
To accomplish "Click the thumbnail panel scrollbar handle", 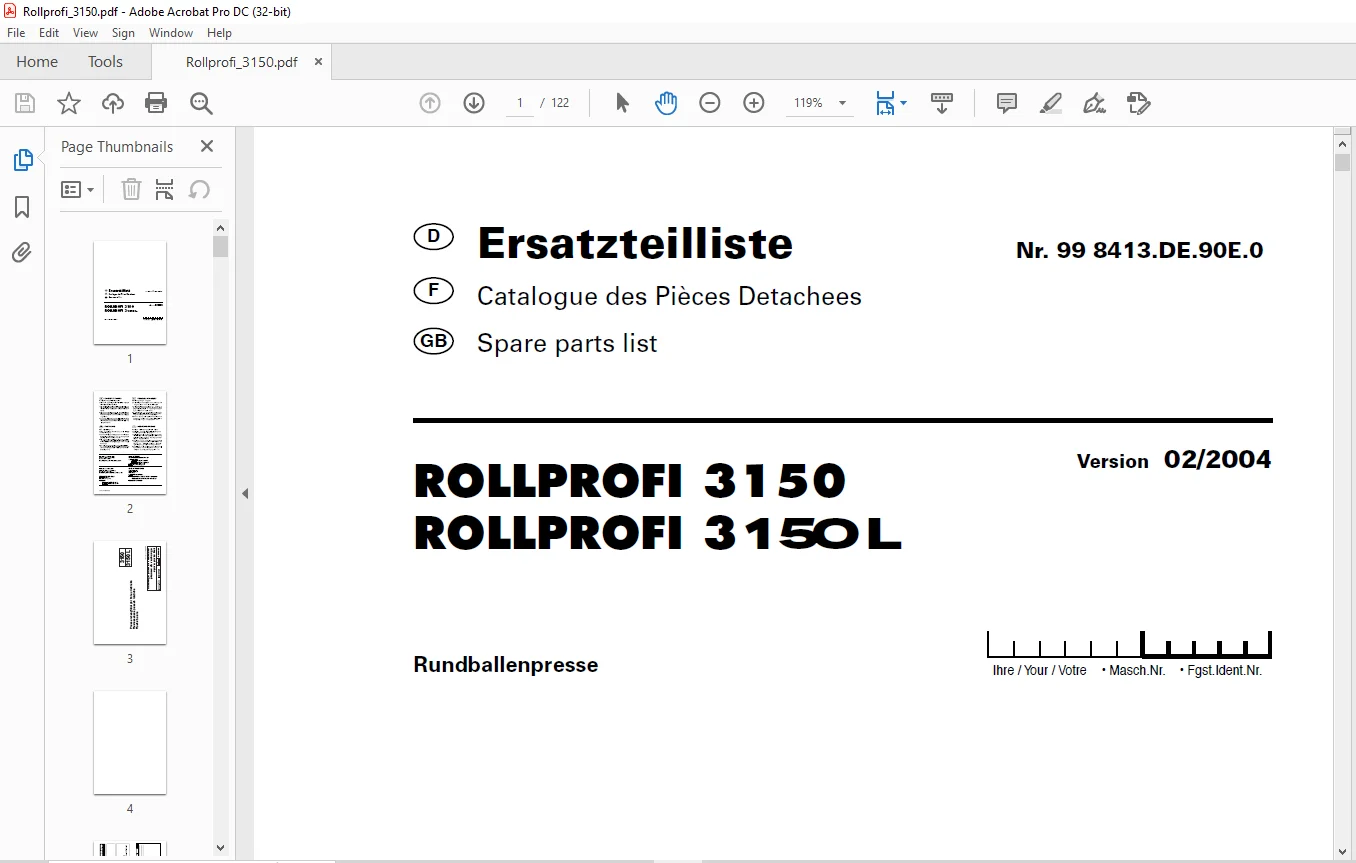I will tap(220, 246).
